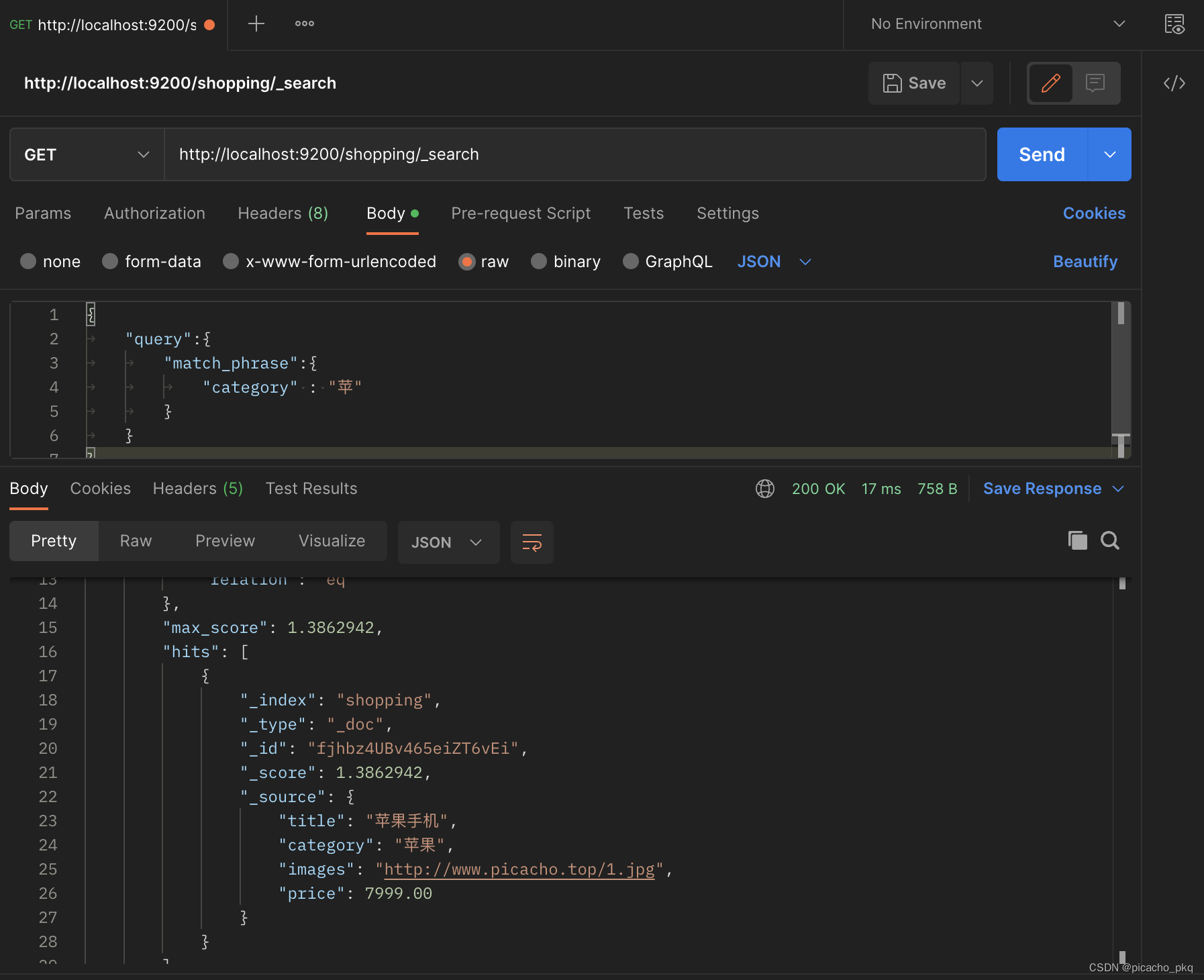Select the binary body type radio
Image resolution: width=1204 pixels, height=980 pixels.
(x=539, y=261)
